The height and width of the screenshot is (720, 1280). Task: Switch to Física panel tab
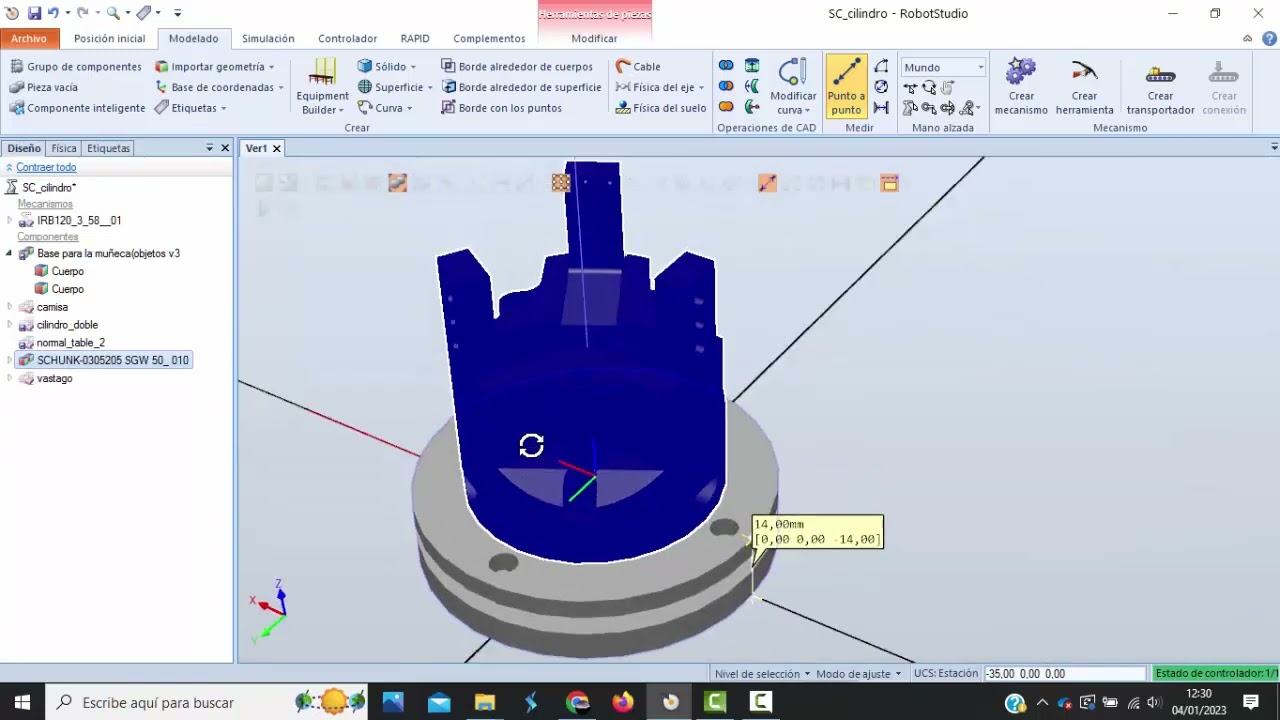64,148
